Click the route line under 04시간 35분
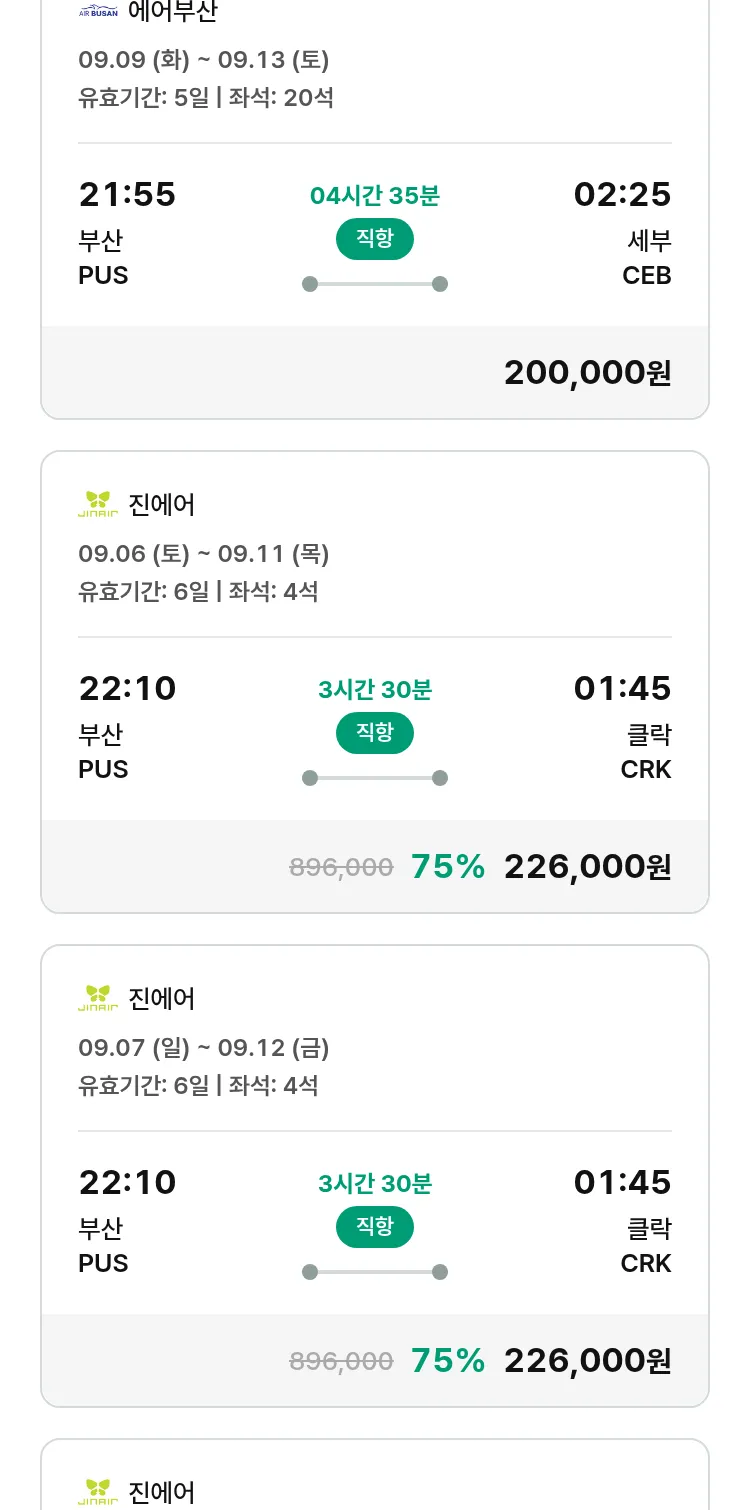 [x=375, y=284]
